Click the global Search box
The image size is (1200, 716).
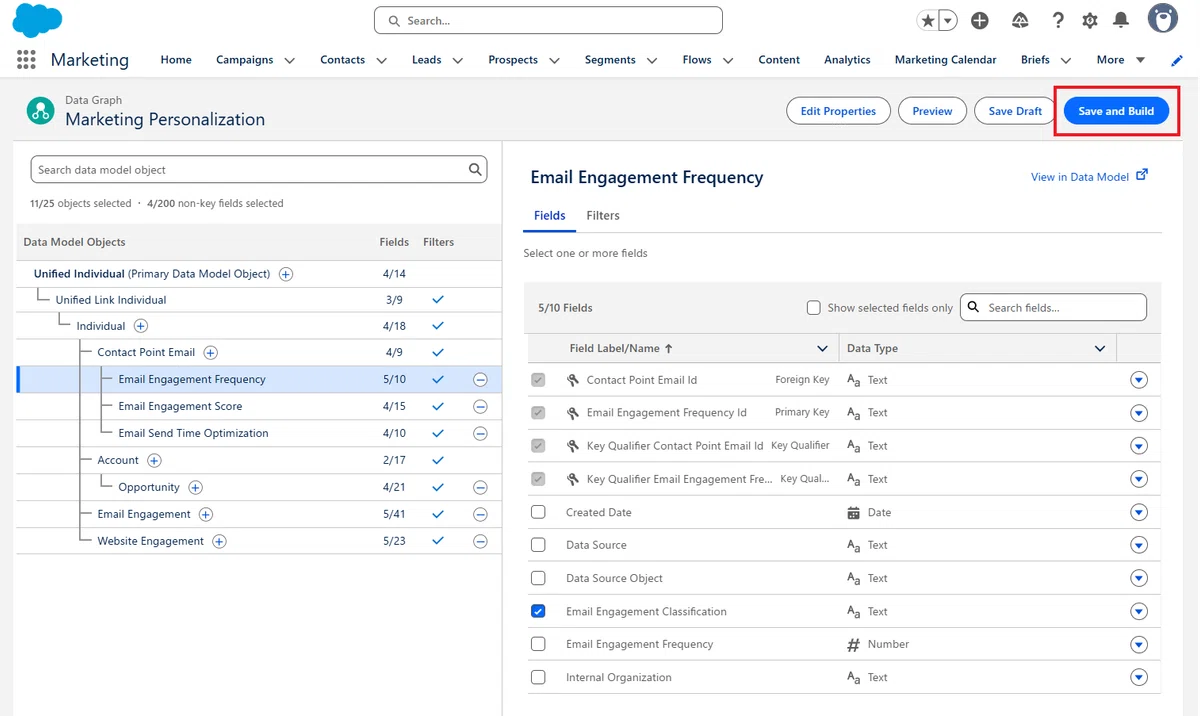click(548, 20)
